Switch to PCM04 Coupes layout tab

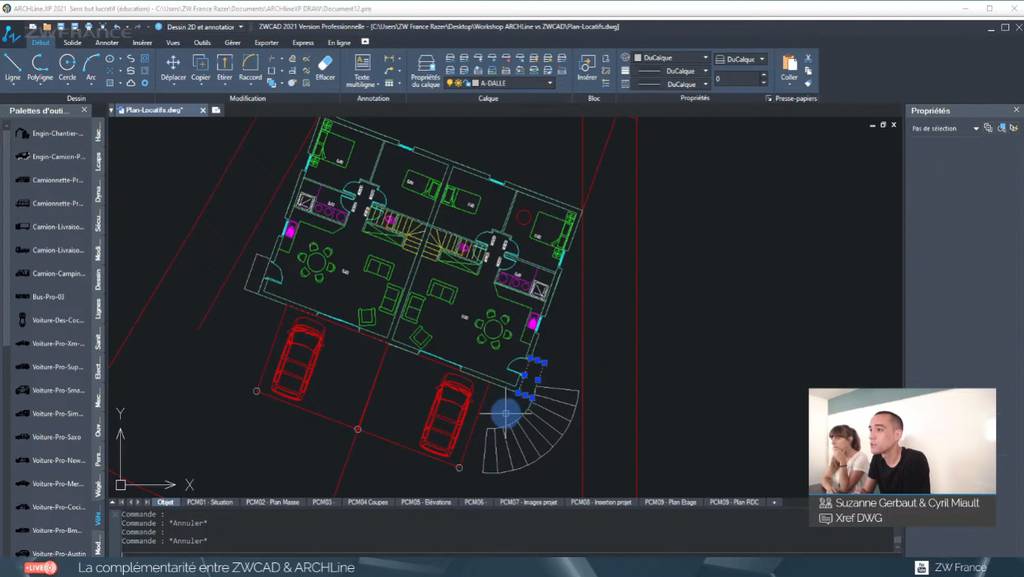pos(368,502)
